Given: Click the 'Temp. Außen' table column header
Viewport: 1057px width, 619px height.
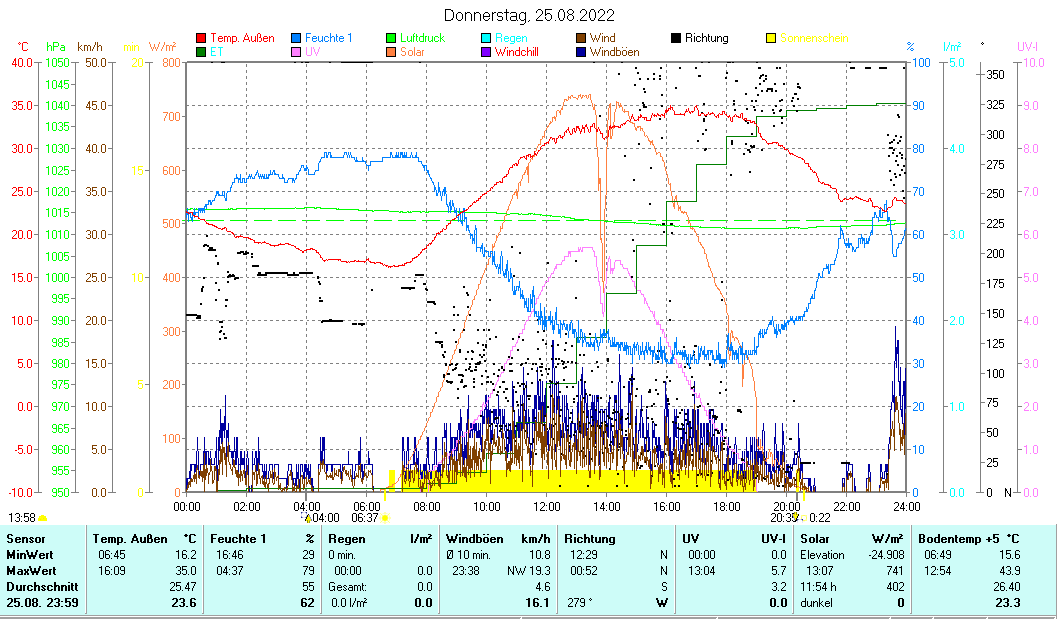Looking at the screenshot, I should tap(130, 539).
